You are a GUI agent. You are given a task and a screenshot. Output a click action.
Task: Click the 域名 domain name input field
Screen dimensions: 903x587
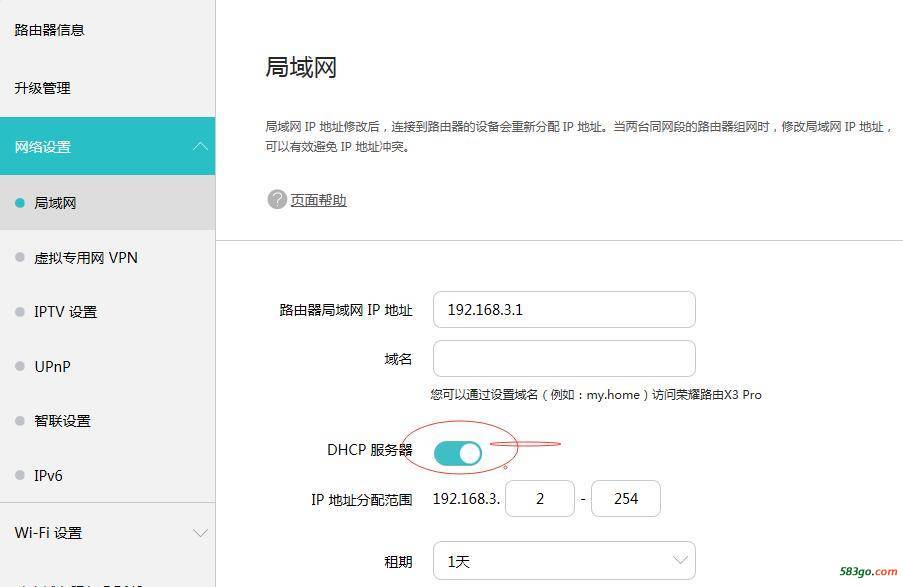[x=564, y=358]
